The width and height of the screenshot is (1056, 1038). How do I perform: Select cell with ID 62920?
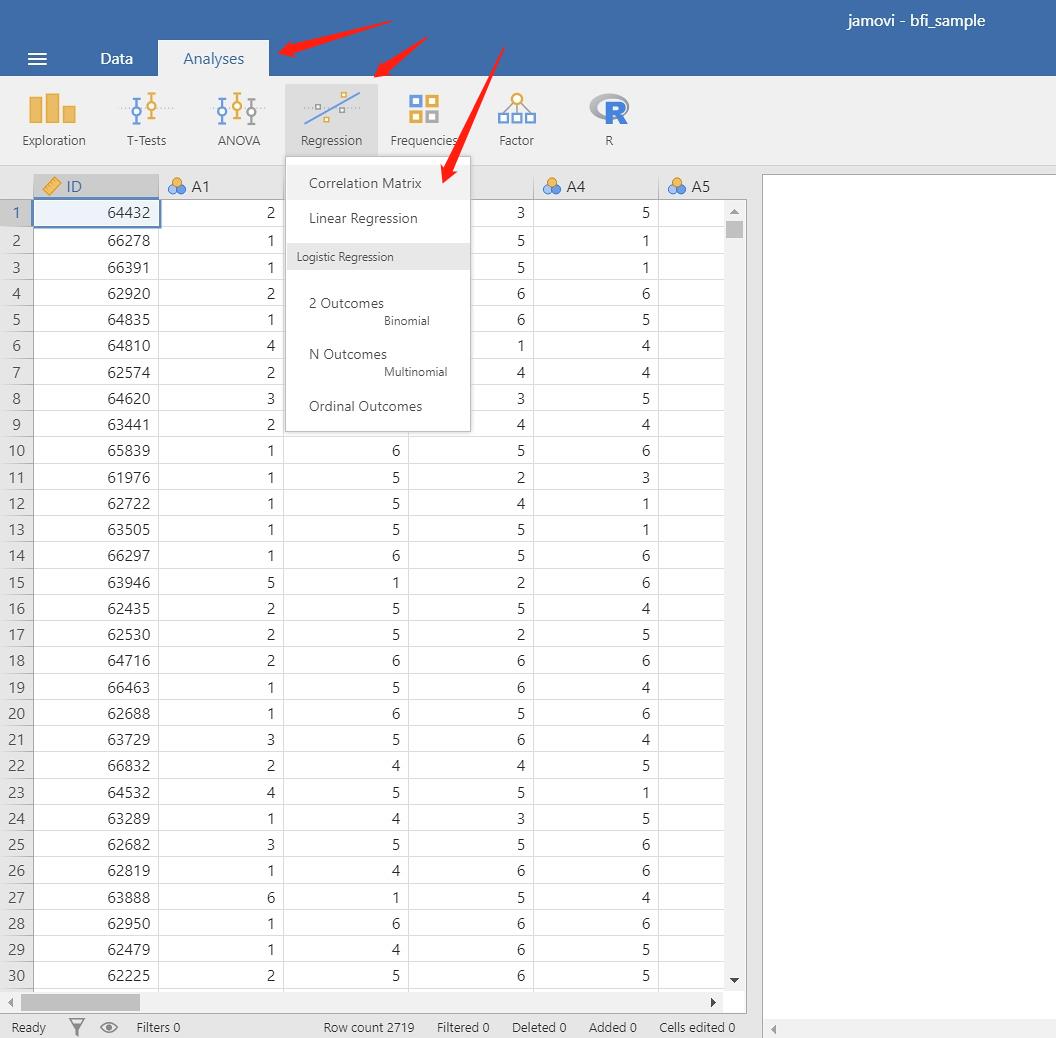96,294
